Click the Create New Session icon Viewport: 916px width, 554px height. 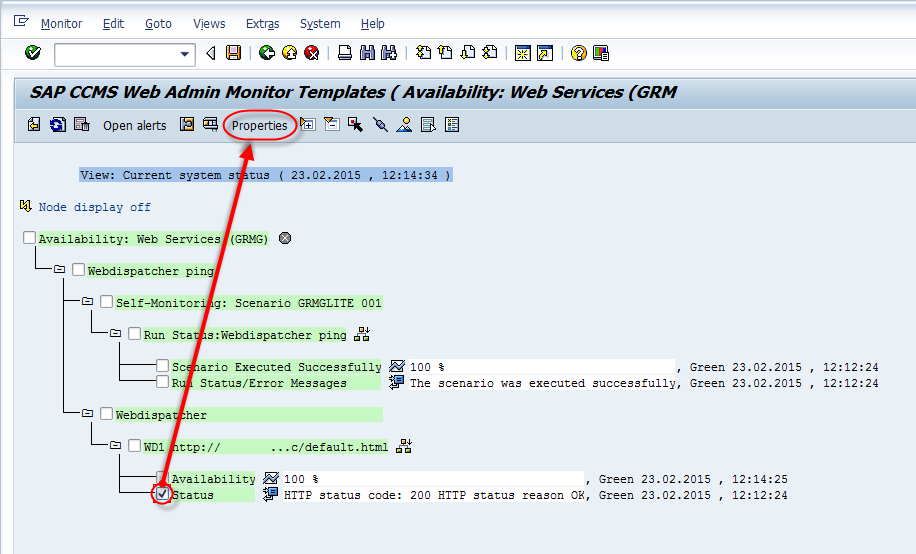click(523, 53)
